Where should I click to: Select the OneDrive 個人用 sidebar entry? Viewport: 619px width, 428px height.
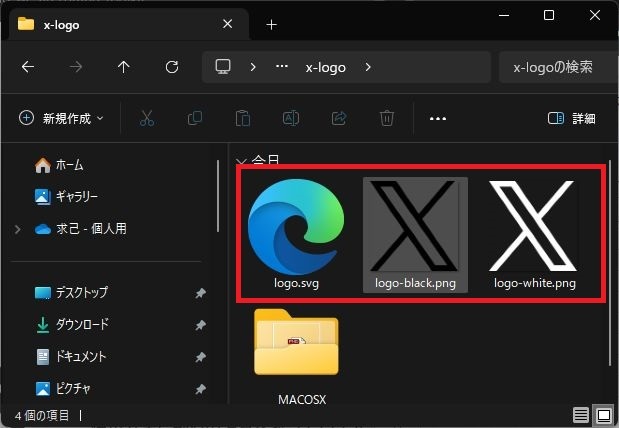(x=81, y=229)
